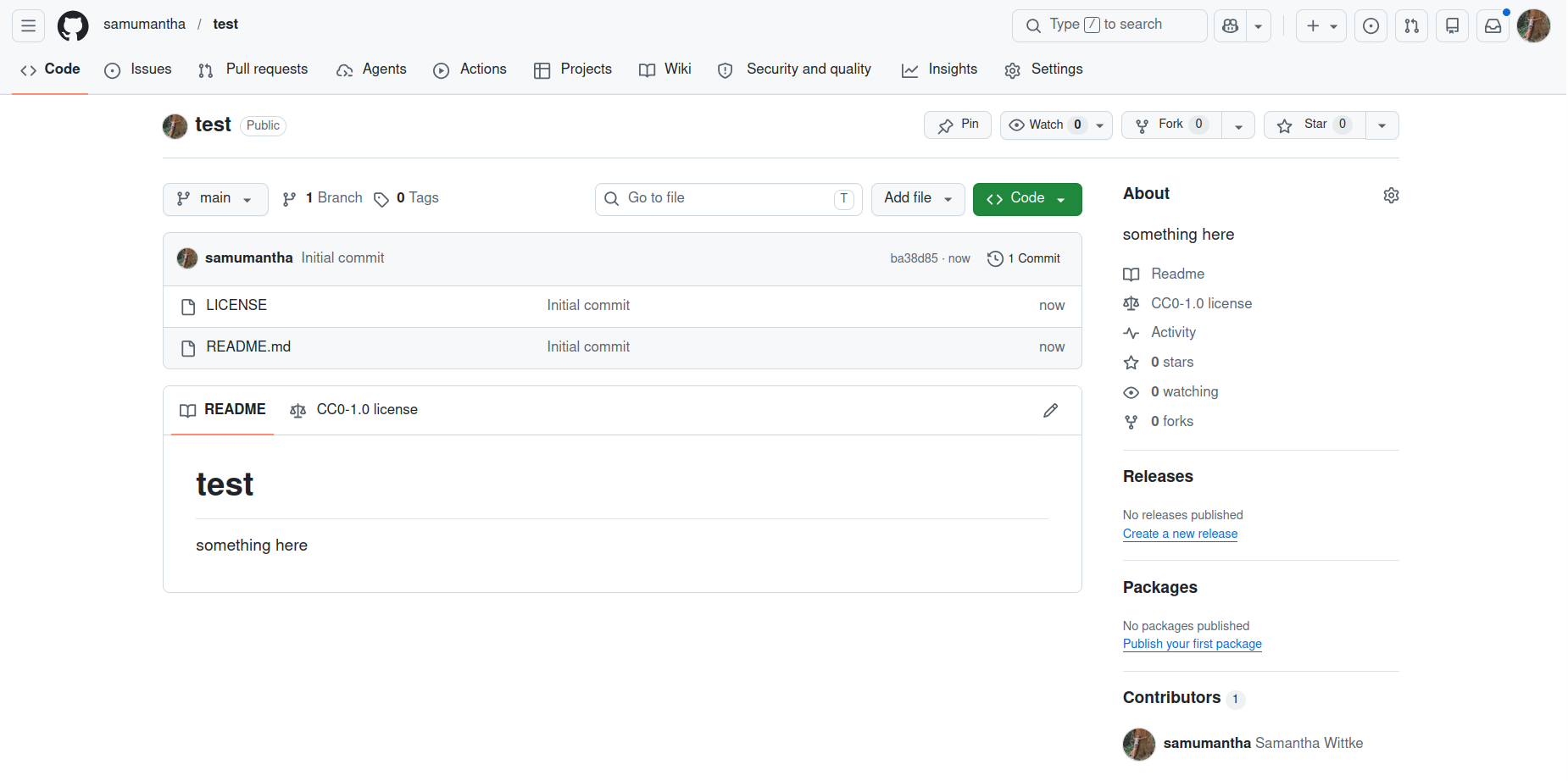Open the Copilot chat icon

[1231, 25]
